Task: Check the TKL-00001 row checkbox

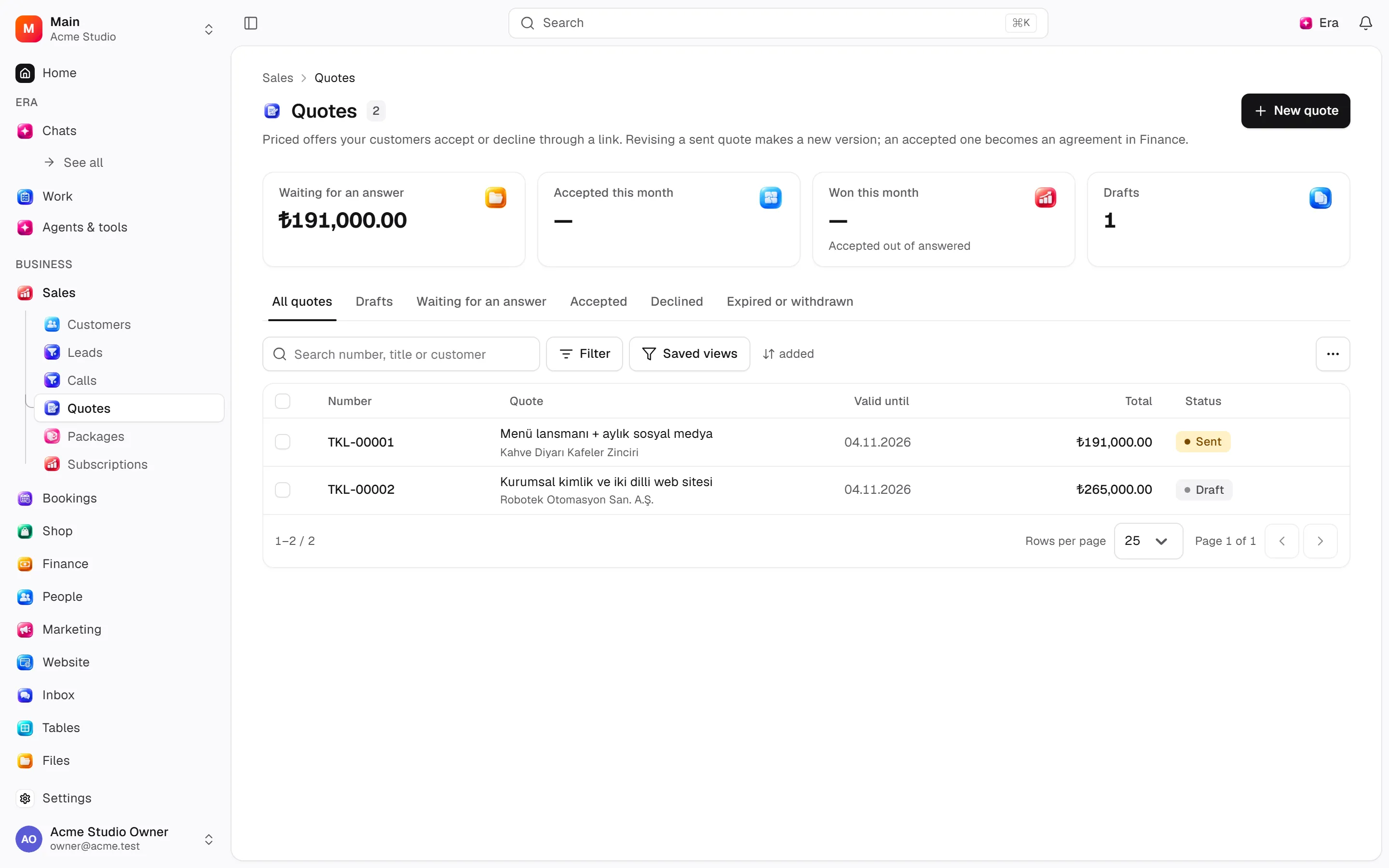Action: click(283, 441)
